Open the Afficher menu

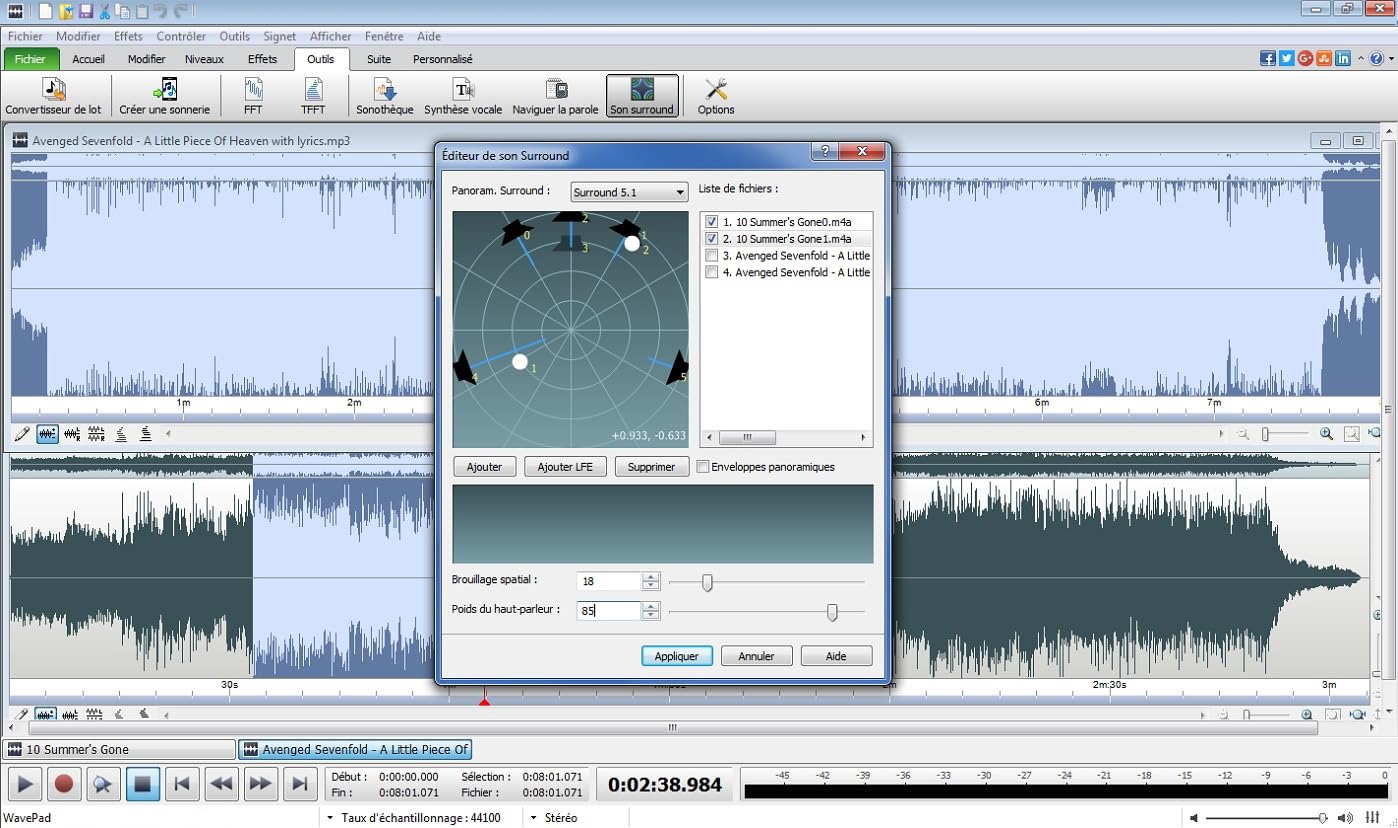pos(330,36)
